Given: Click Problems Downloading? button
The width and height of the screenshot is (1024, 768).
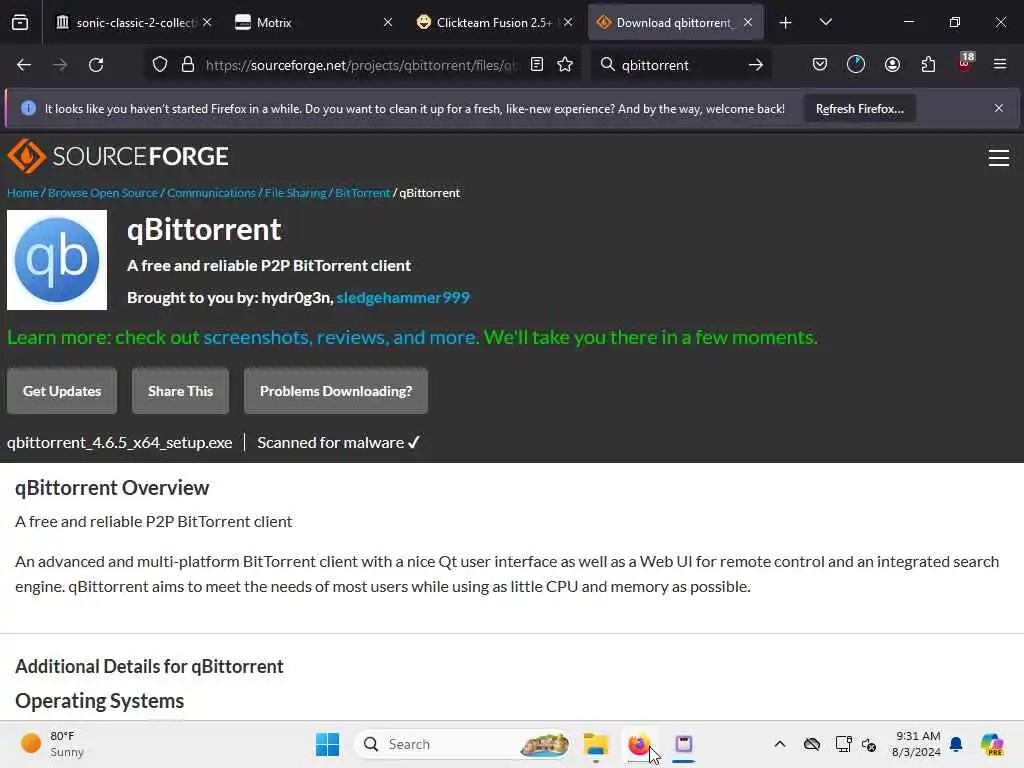Looking at the screenshot, I should pos(336,391).
